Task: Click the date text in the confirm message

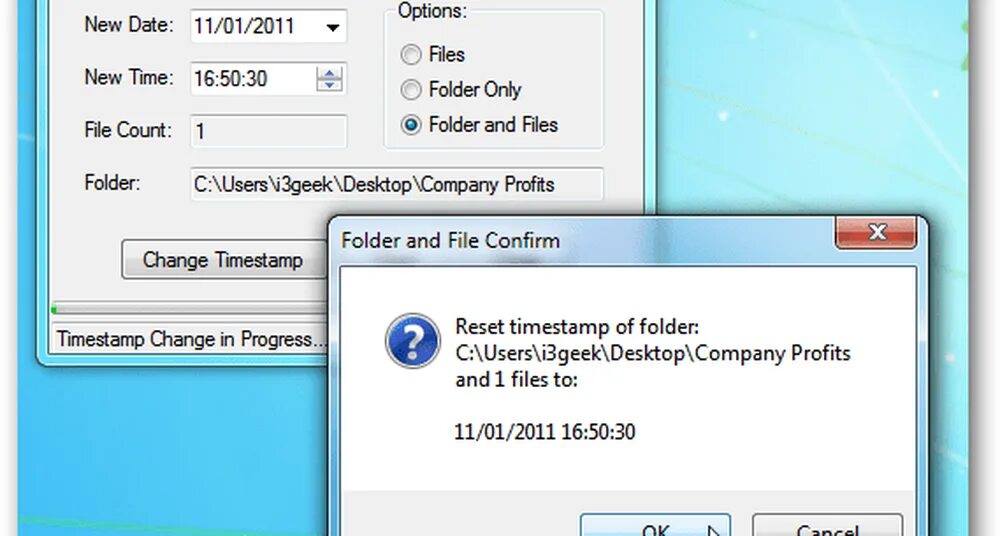Action: pos(545,432)
